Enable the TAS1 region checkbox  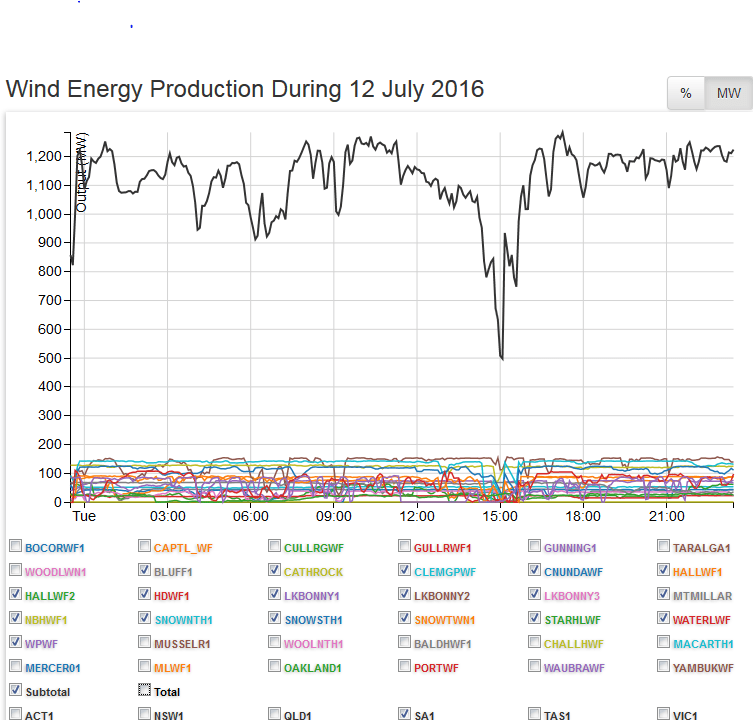tap(535, 714)
